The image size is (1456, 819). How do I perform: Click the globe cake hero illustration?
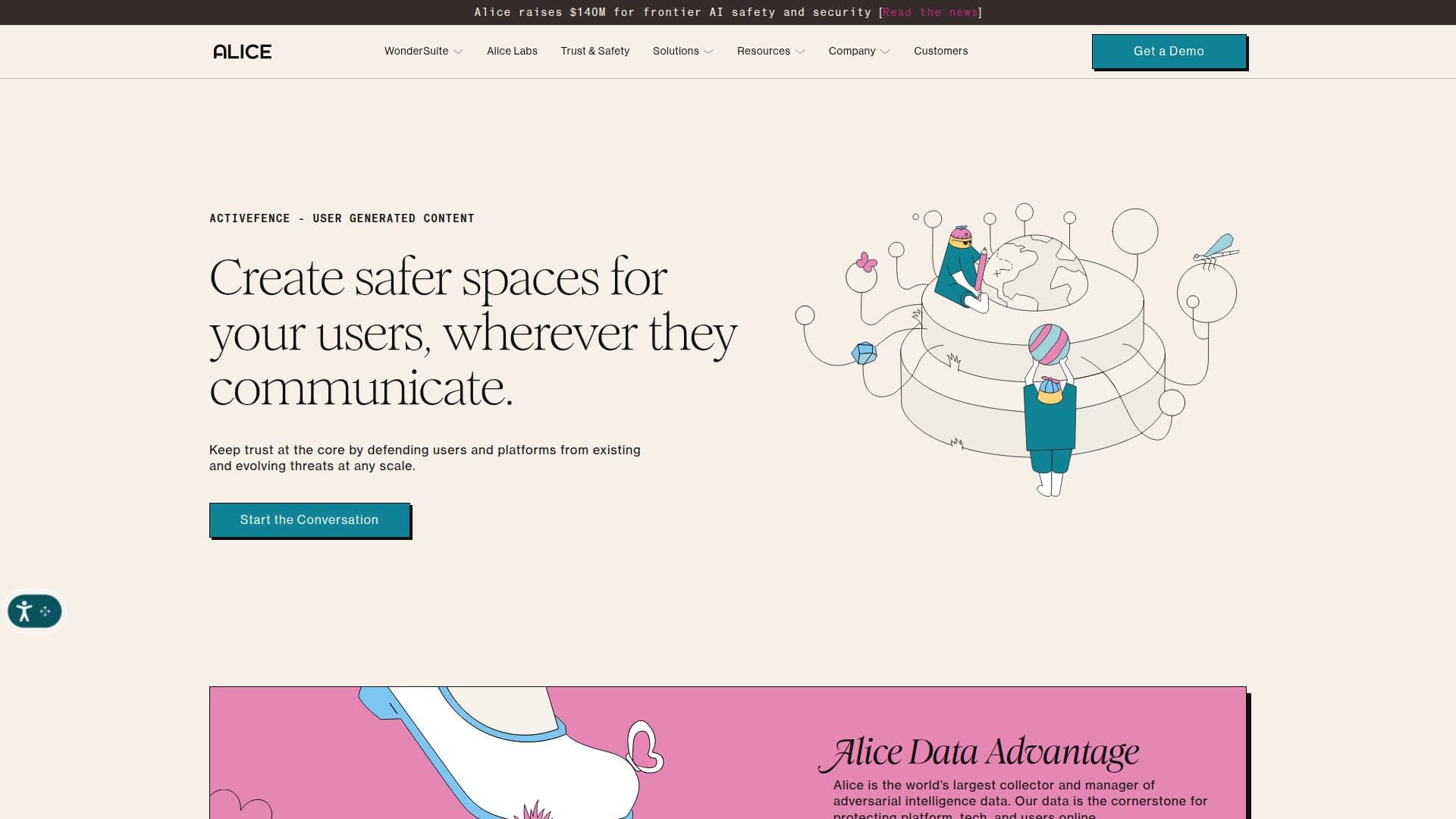click(x=1018, y=349)
